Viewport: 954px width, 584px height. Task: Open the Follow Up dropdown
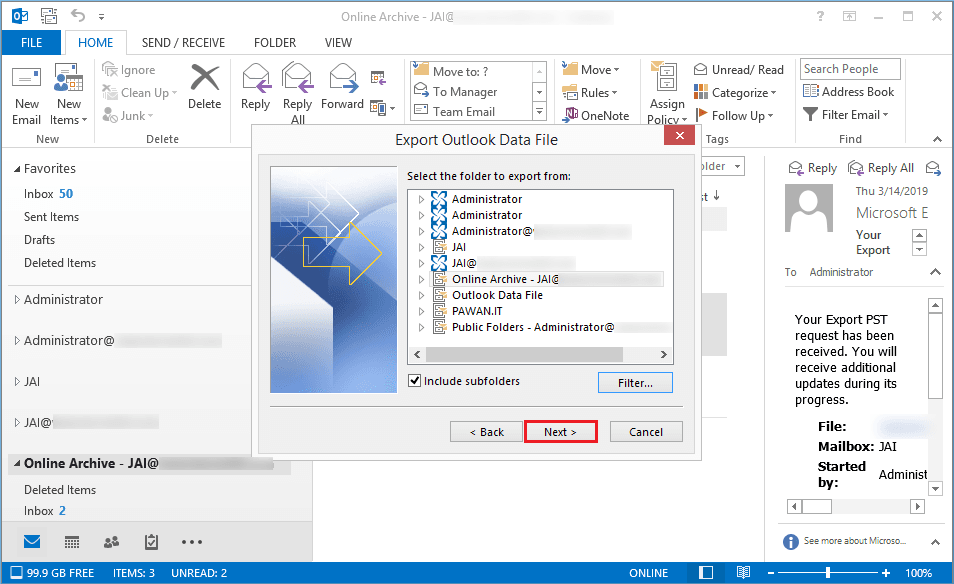[x=734, y=115]
